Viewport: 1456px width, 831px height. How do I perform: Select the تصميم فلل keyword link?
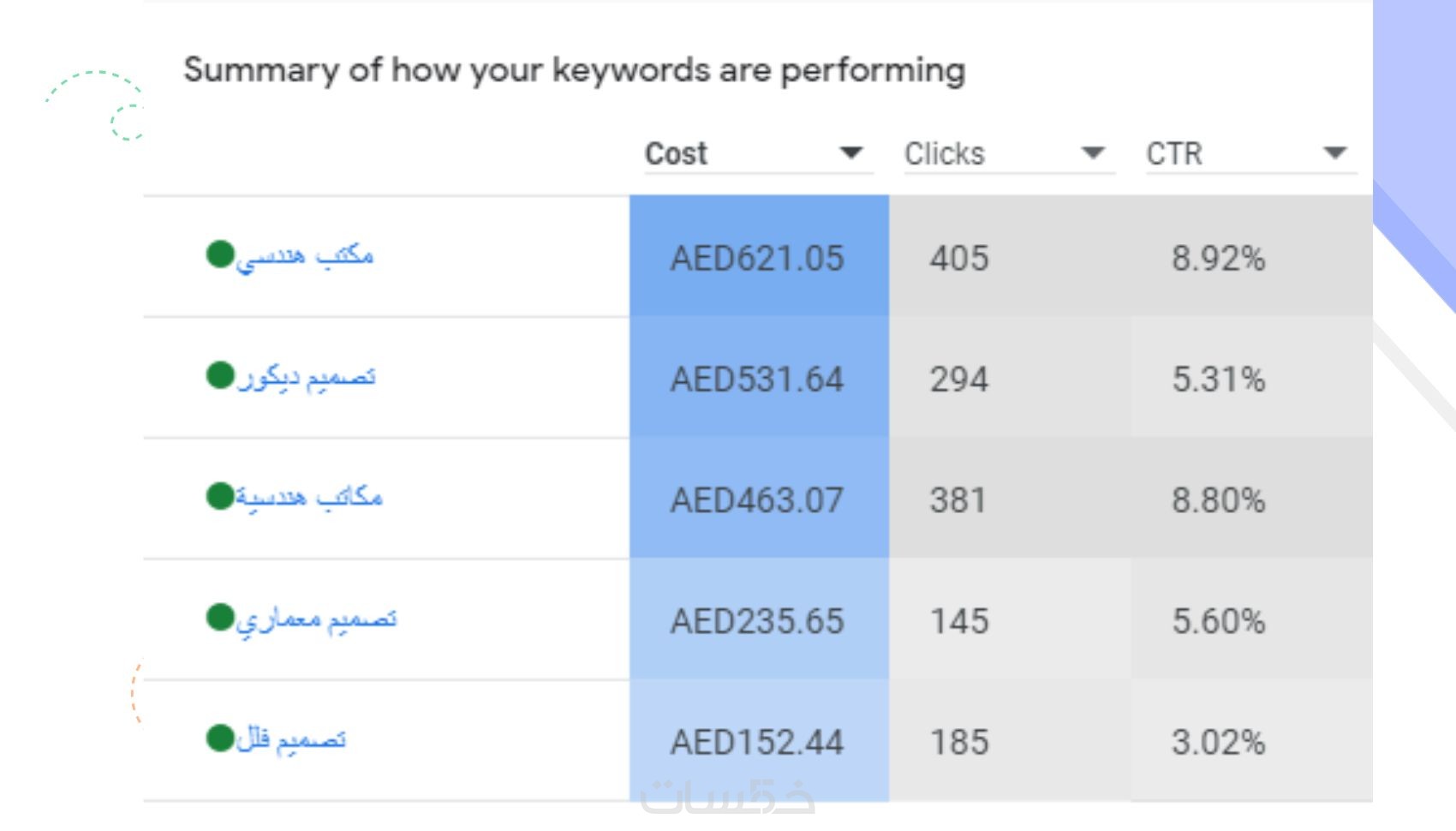291,739
